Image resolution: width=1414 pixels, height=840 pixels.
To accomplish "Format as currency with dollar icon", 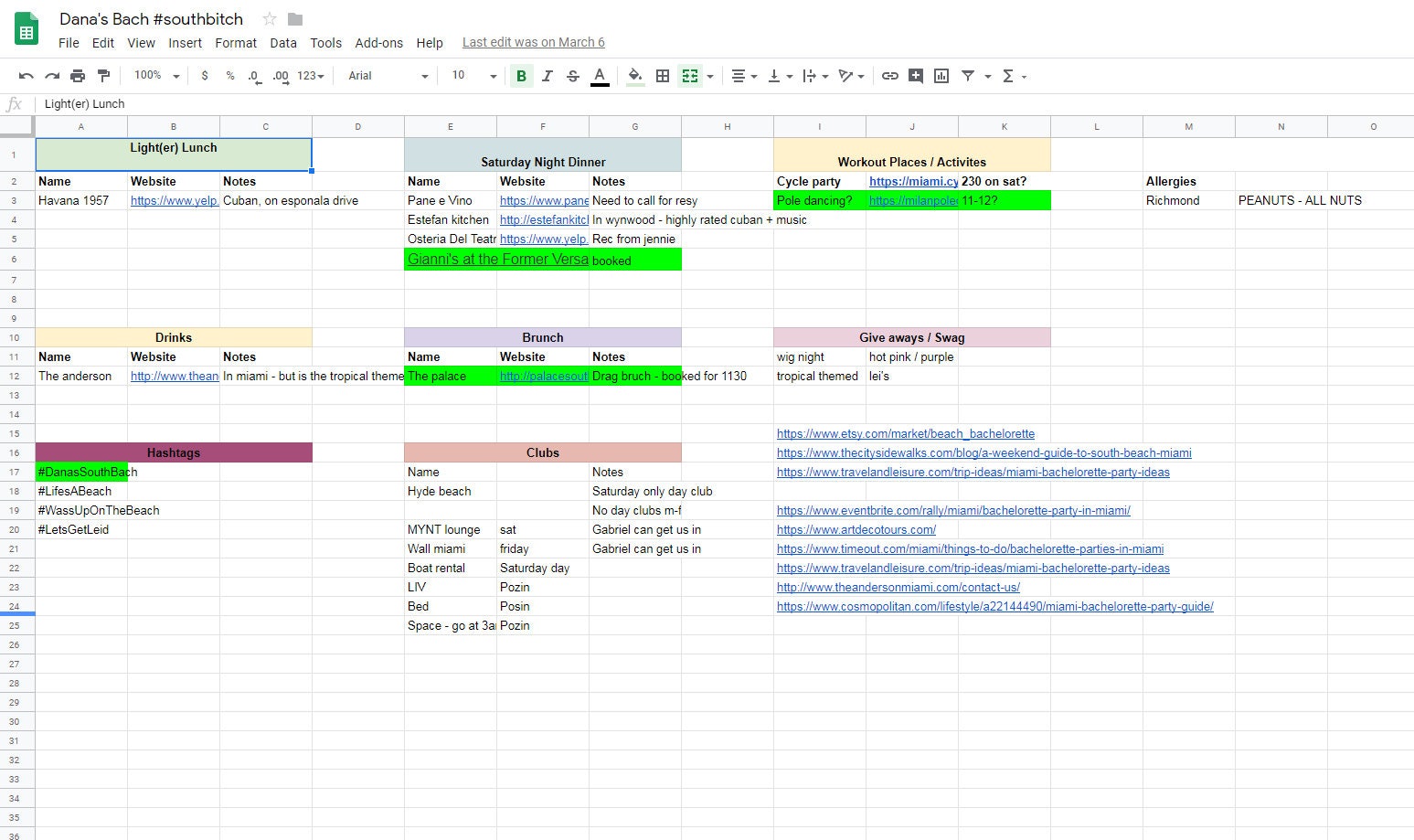I will [x=204, y=76].
